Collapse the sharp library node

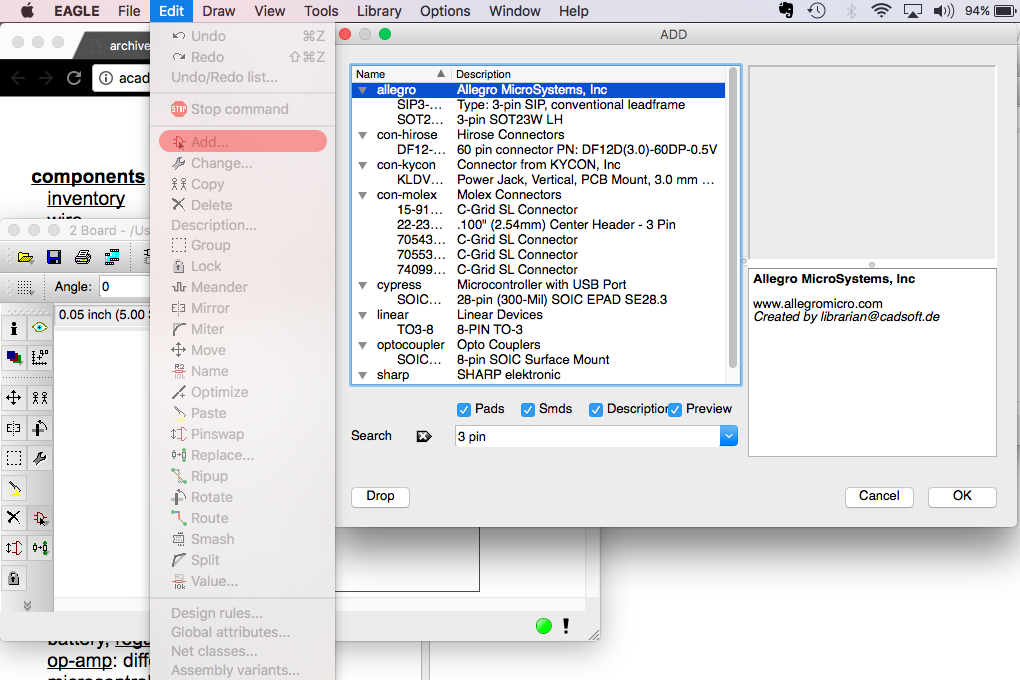pos(362,375)
